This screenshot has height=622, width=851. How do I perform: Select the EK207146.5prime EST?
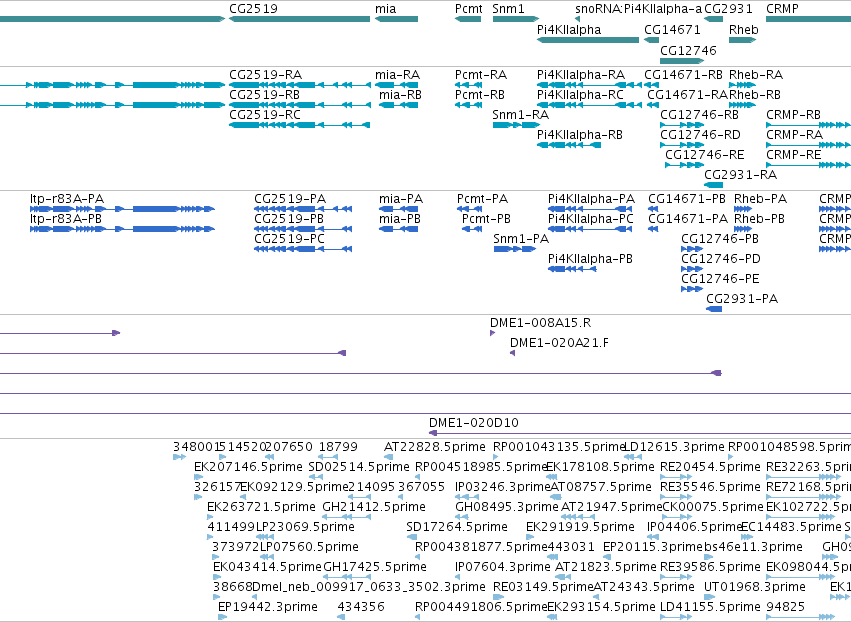(x=199, y=477)
